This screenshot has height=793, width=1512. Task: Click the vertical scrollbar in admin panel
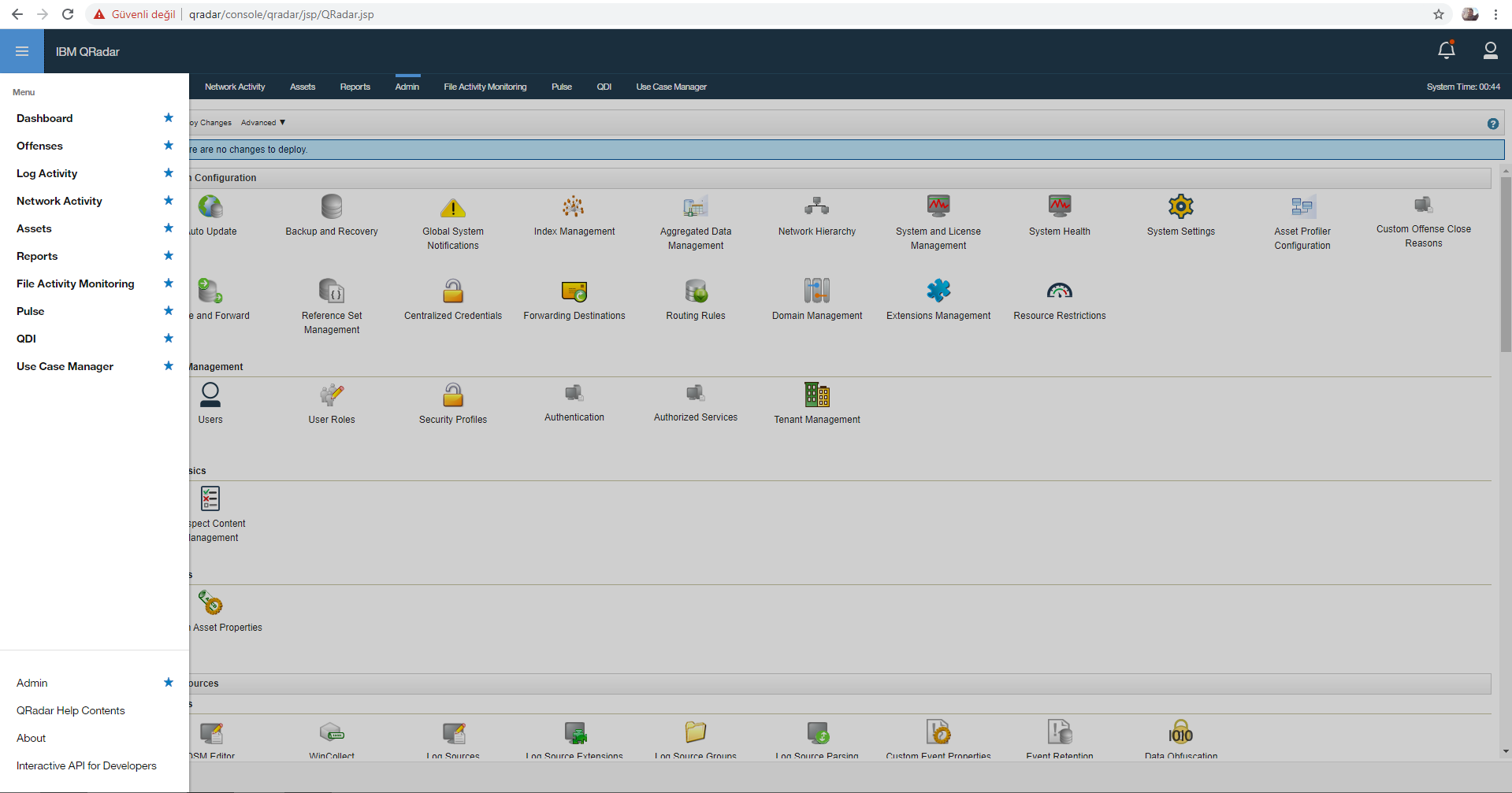point(1506,264)
